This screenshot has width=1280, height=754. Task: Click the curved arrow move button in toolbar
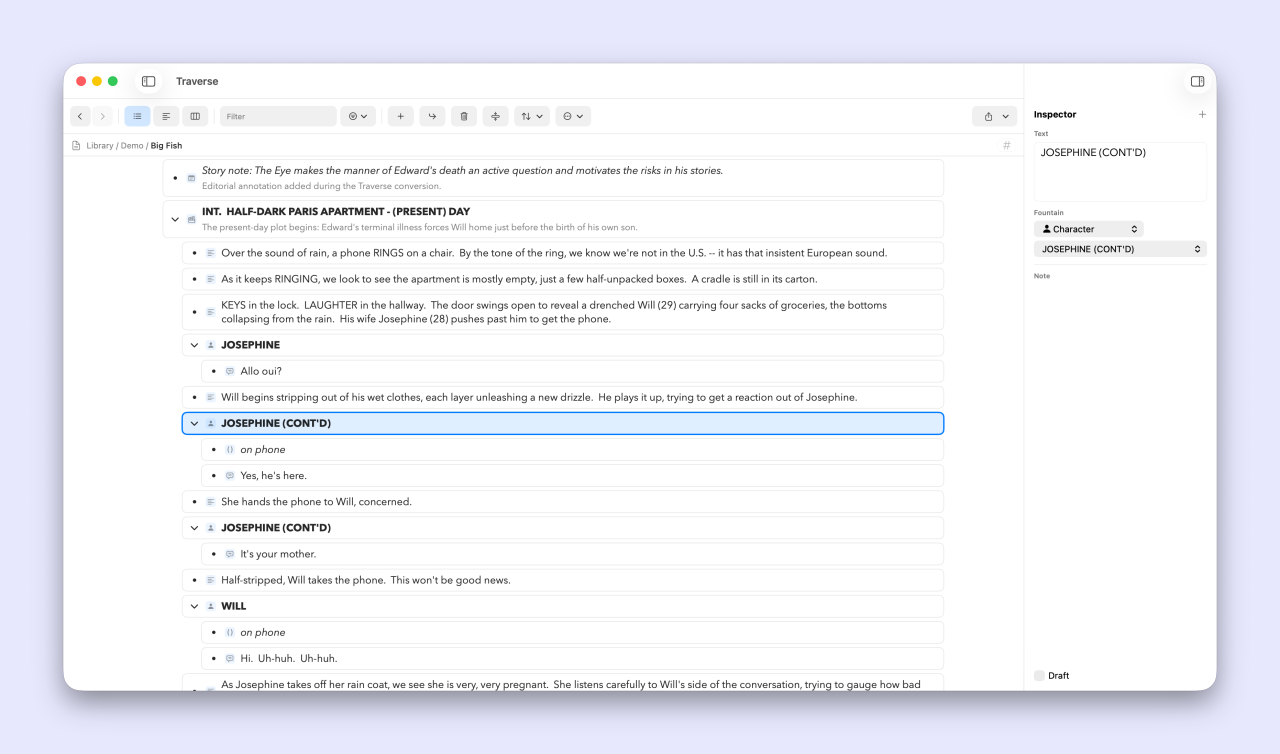coord(432,116)
